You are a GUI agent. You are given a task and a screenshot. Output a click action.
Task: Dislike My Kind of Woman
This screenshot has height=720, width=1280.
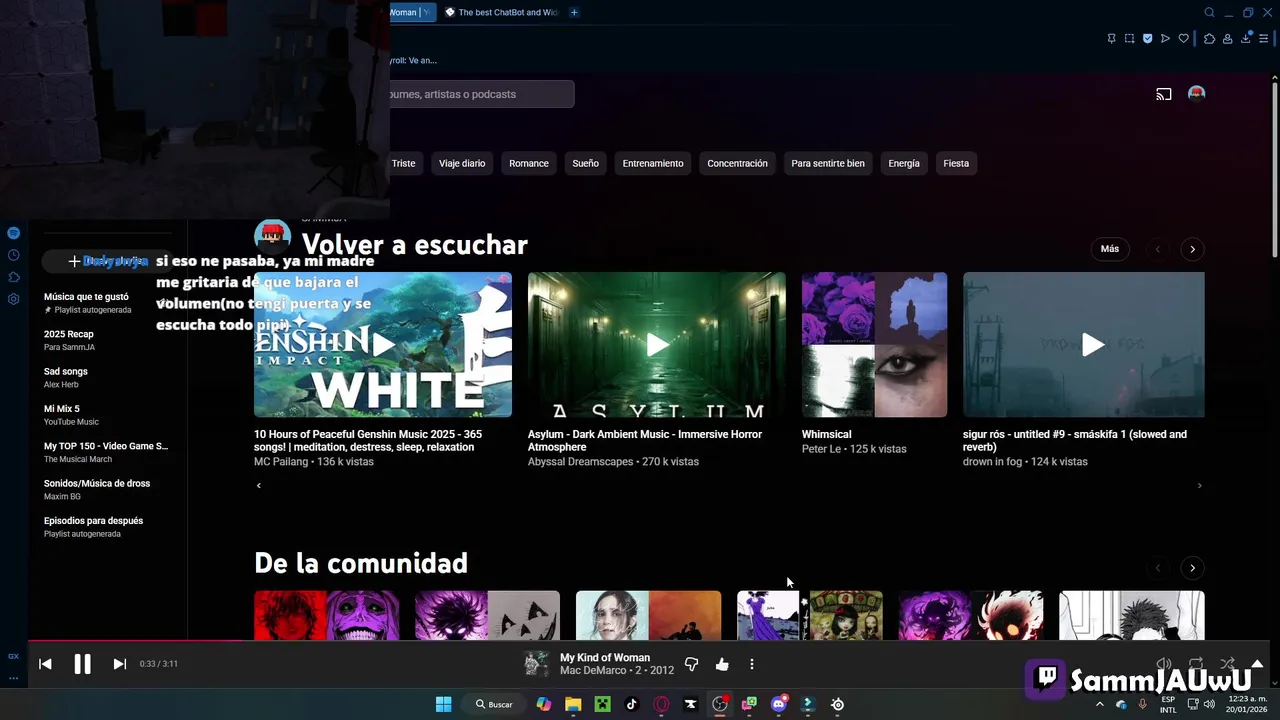[x=691, y=664]
